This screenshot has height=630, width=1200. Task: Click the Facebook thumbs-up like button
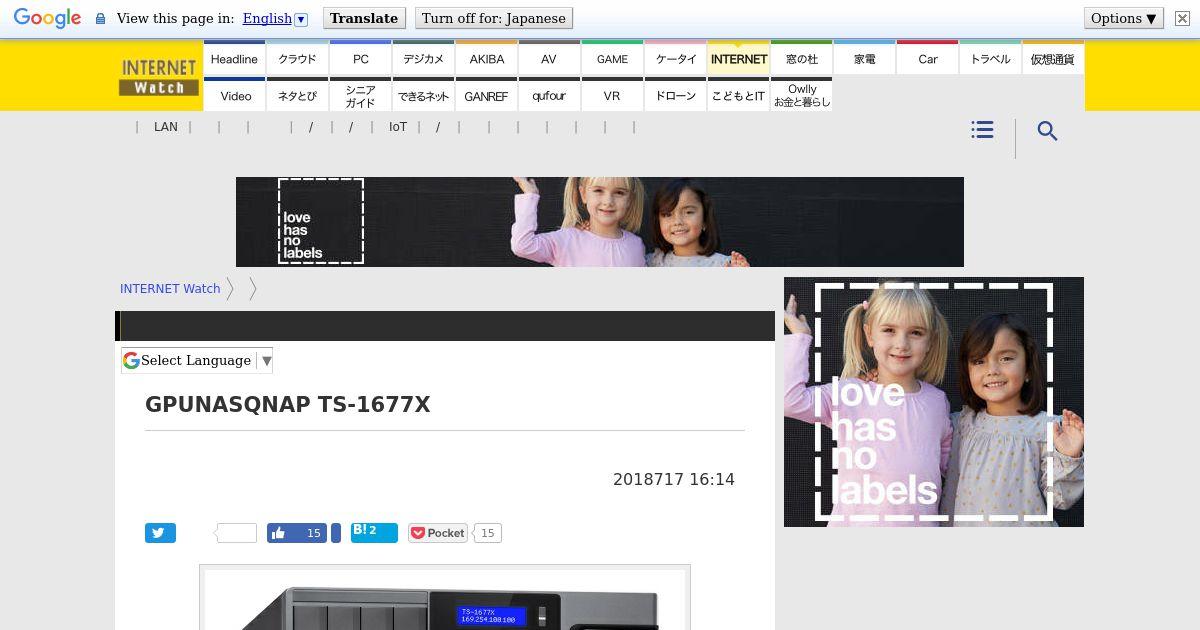click(297, 533)
